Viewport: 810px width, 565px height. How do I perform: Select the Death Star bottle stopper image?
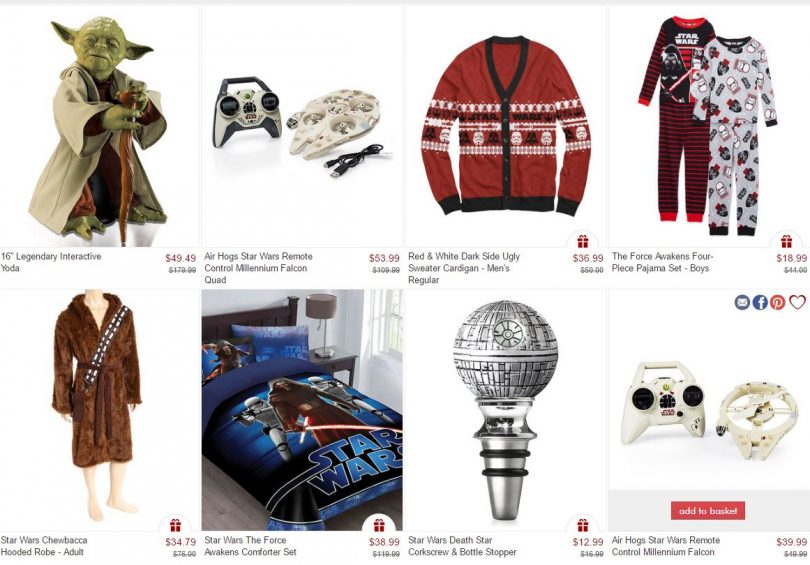505,411
